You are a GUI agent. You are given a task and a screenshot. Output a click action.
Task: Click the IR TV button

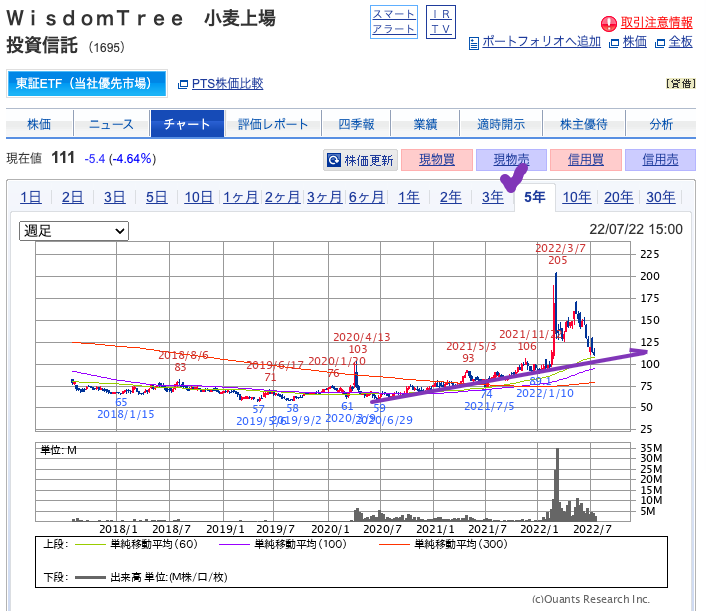coord(441,22)
